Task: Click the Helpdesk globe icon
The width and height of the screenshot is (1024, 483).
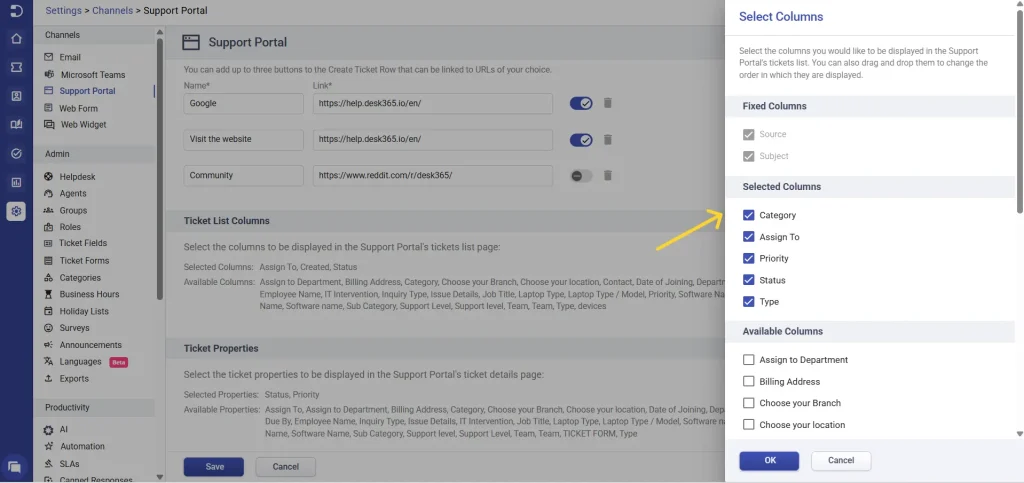Action: (48, 177)
